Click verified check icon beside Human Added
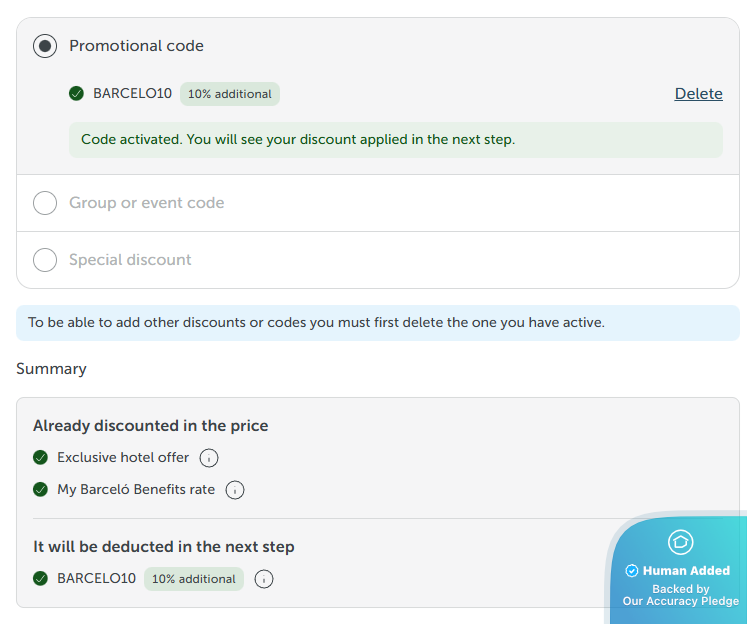This screenshot has height=624, width=747. (632, 571)
